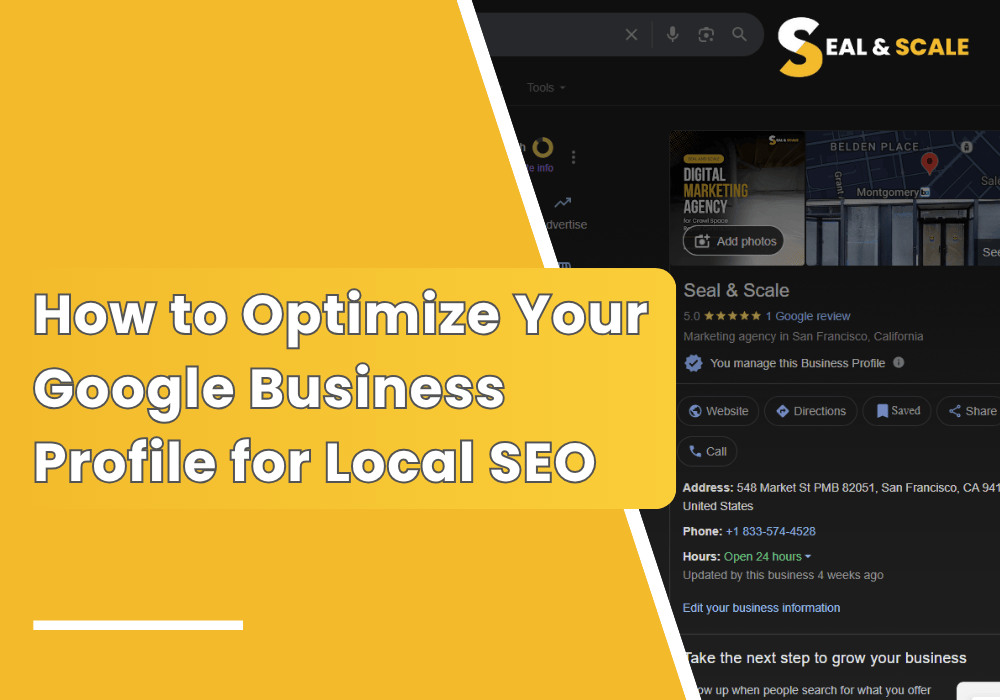Call the phone number +1 833-574-4528
Image resolution: width=1000 pixels, height=700 pixels.
pyautogui.click(x=770, y=531)
